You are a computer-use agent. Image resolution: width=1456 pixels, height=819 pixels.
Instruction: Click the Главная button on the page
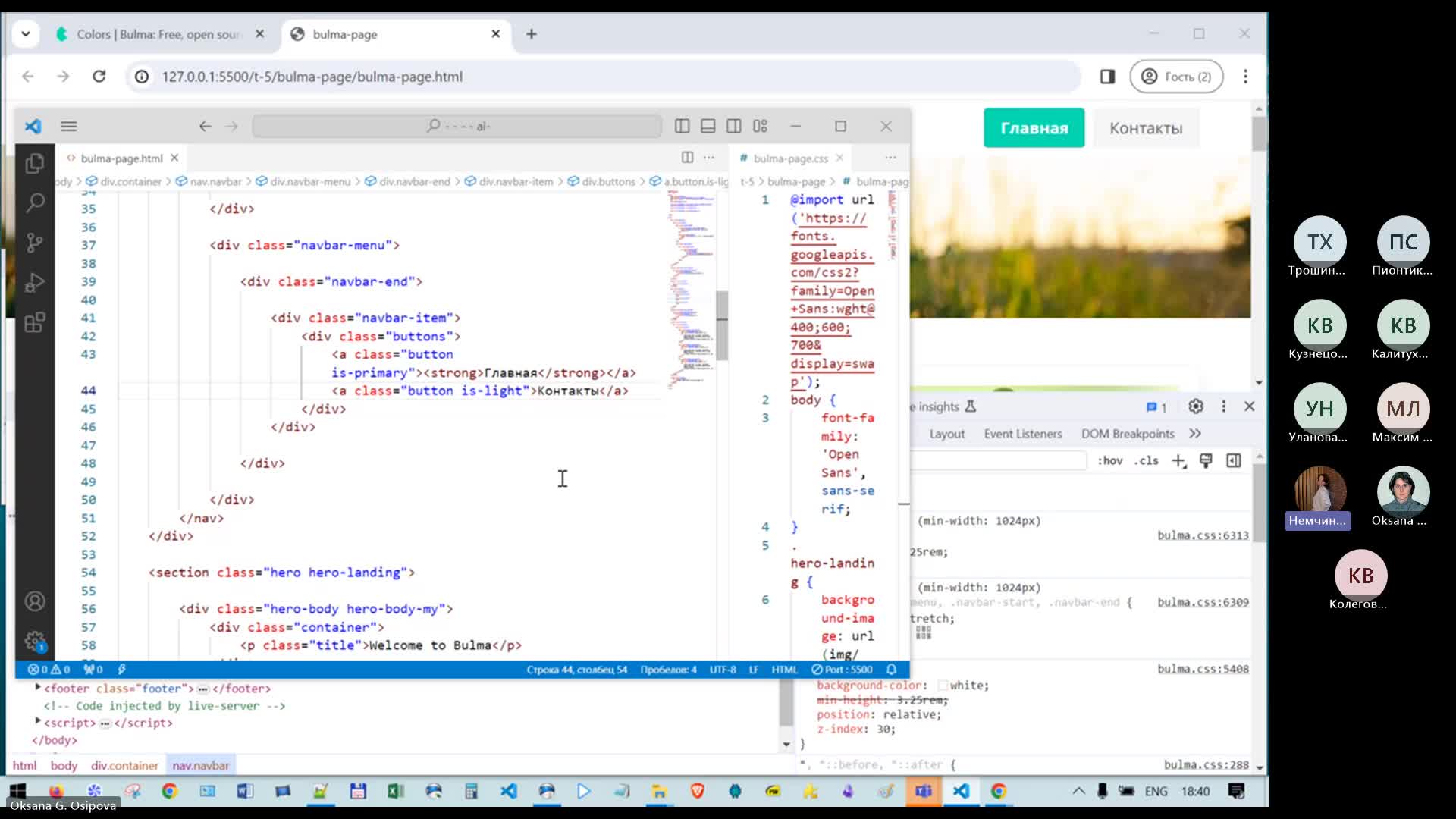click(x=1034, y=128)
